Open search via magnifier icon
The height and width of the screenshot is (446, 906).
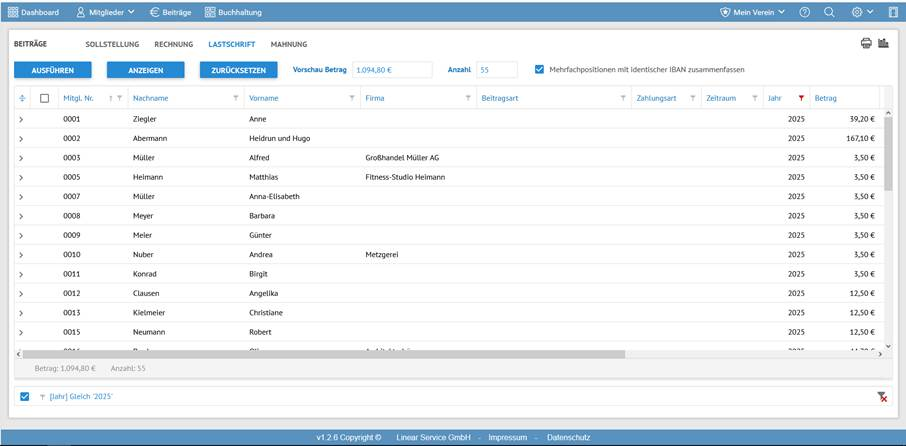829,12
